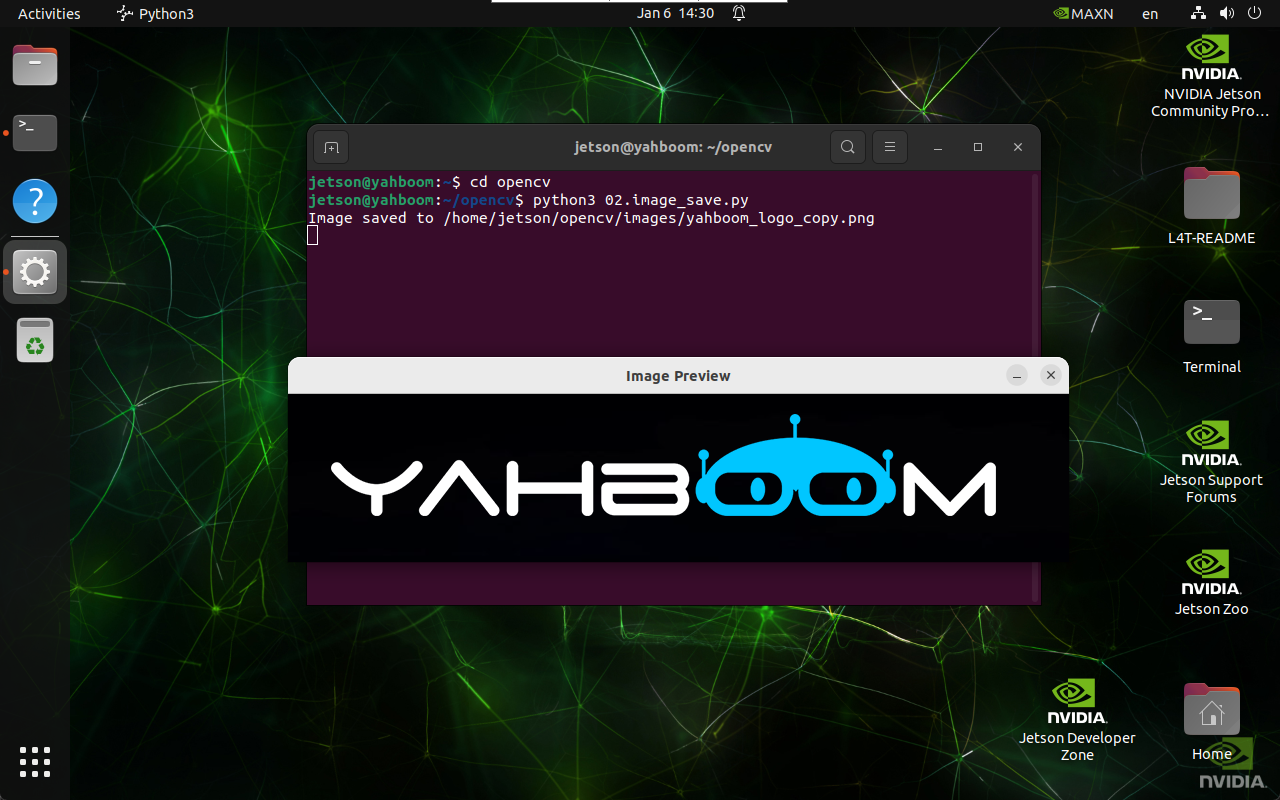The image size is (1280, 800).
Task: Open the terminal hamburger menu
Action: point(889,147)
